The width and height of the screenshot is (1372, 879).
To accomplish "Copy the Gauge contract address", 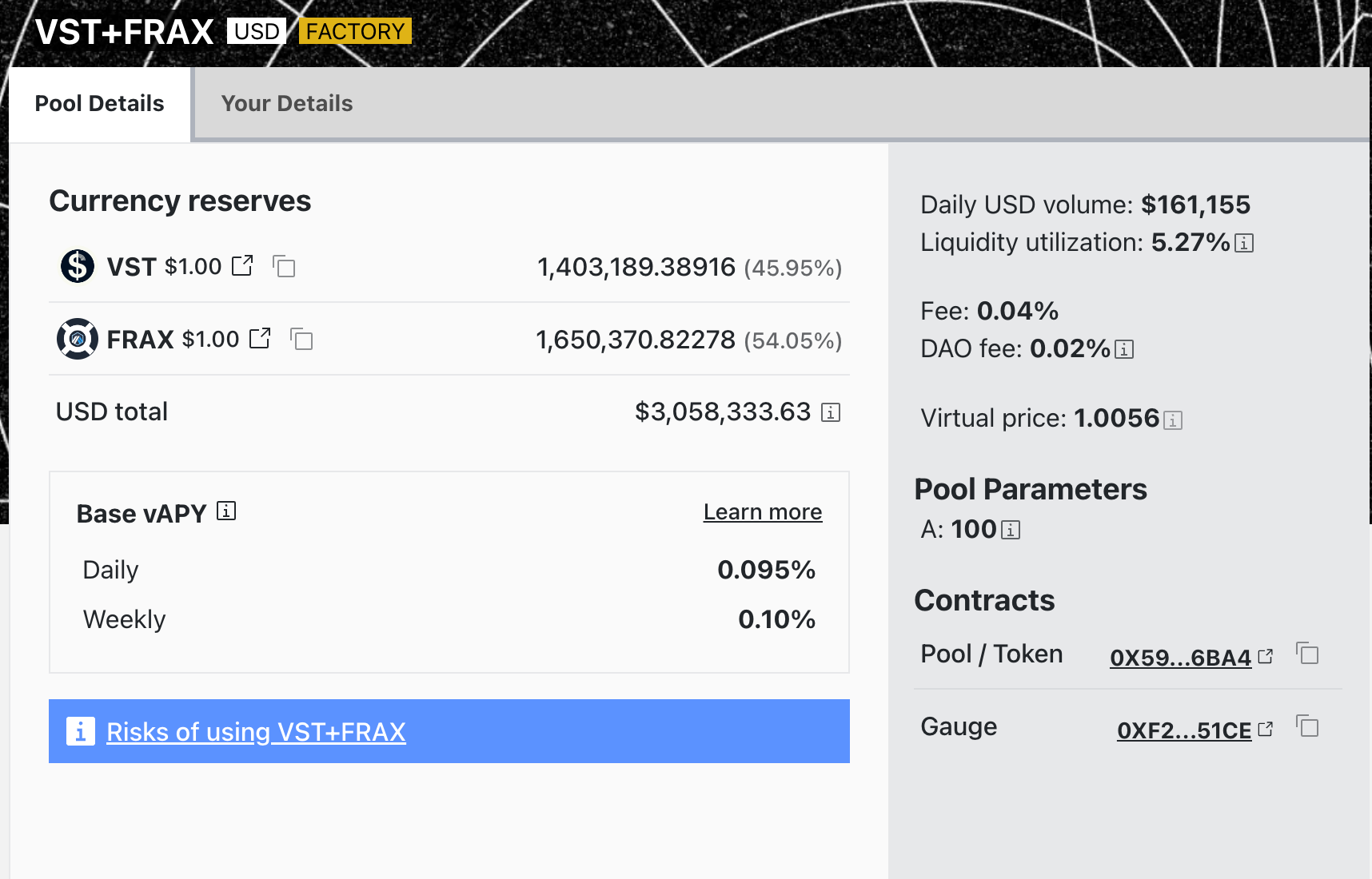I will tap(1307, 726).
